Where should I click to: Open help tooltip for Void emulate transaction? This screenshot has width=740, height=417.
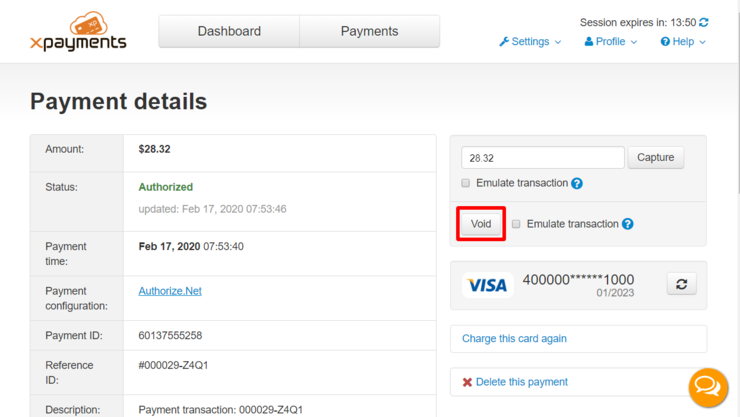tap(627, 224)
